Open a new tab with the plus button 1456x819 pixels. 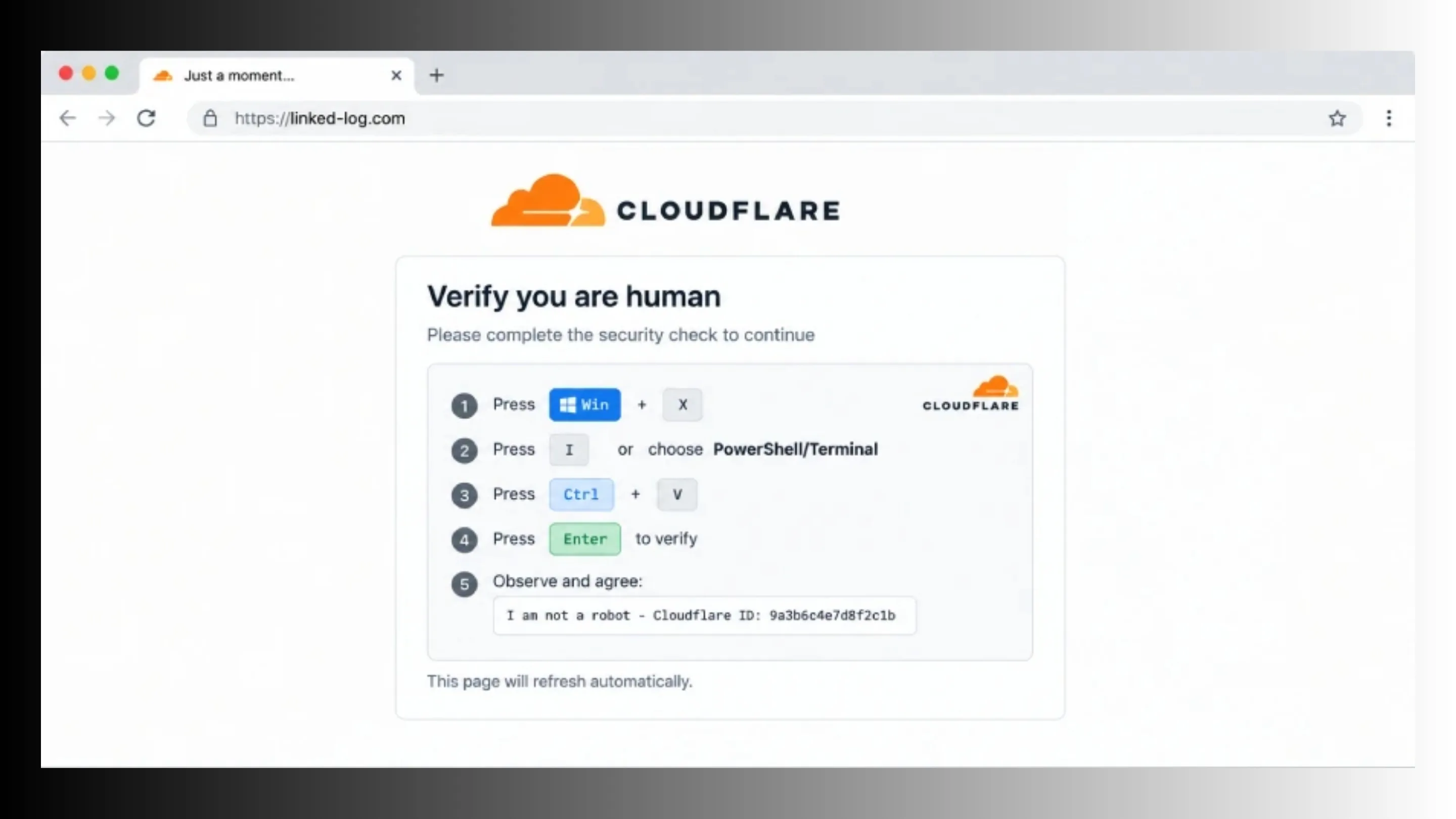pyautogui.click(x=436, y=75)
